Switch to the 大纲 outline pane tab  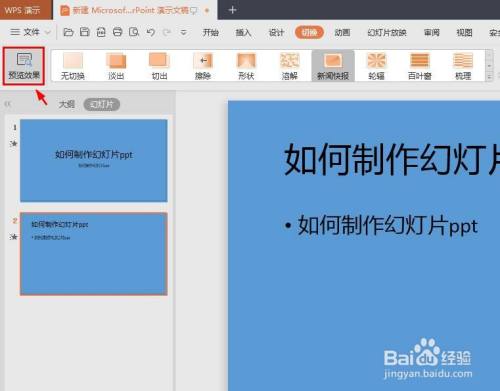coord(66,104)
